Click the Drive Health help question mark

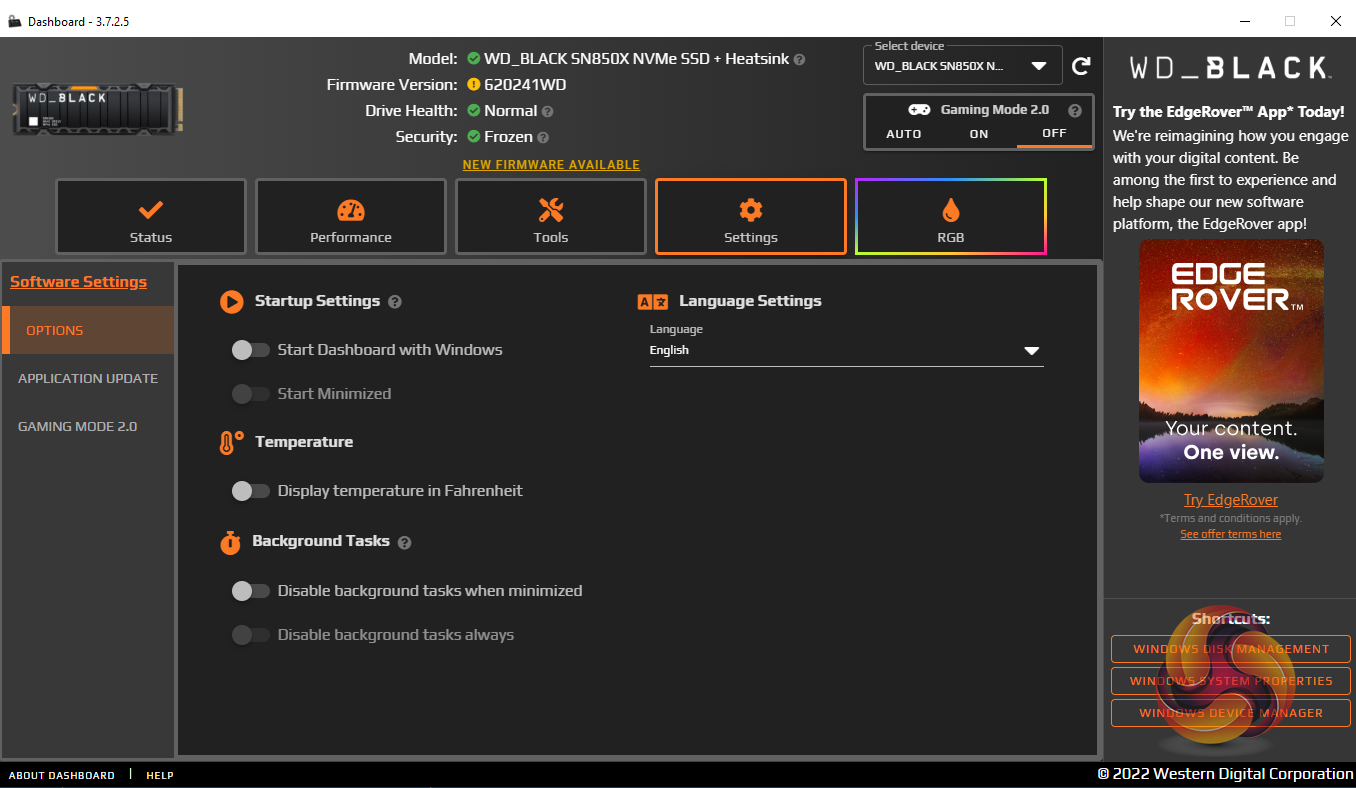pyautogui.click(x=547, y=112)
